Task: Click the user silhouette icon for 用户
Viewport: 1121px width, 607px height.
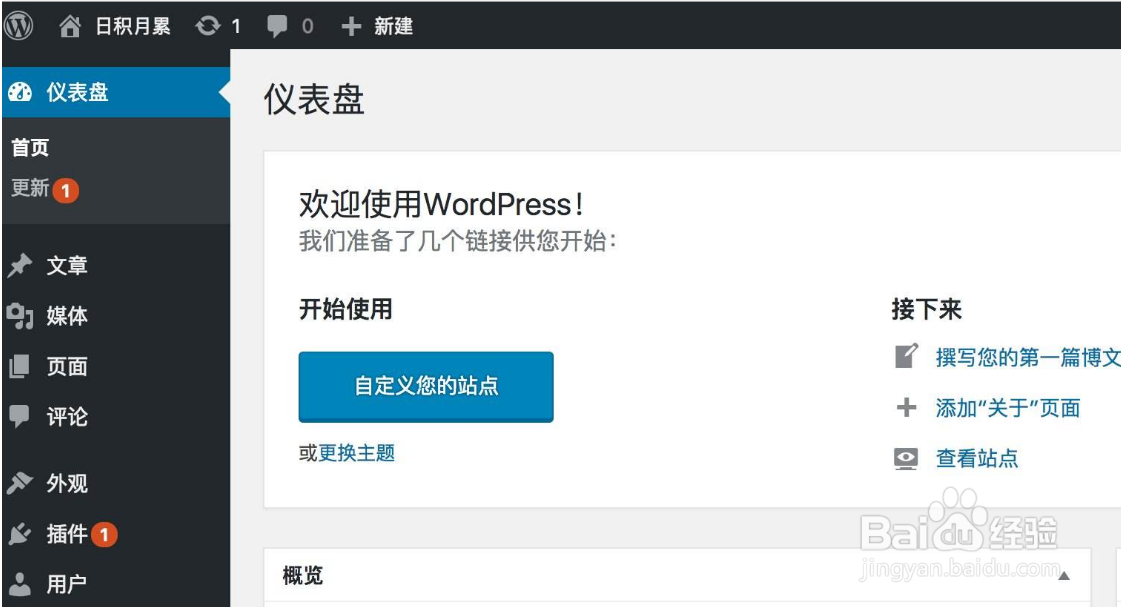Action: (20, 584)
